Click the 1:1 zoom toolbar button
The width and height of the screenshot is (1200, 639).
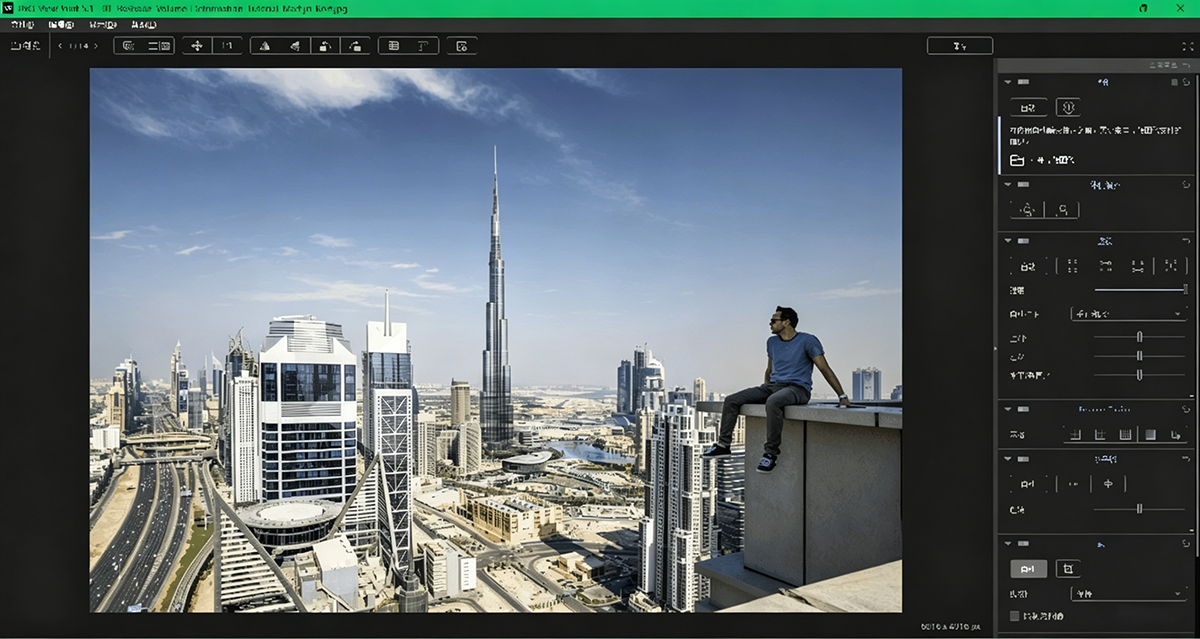point(227,46)
